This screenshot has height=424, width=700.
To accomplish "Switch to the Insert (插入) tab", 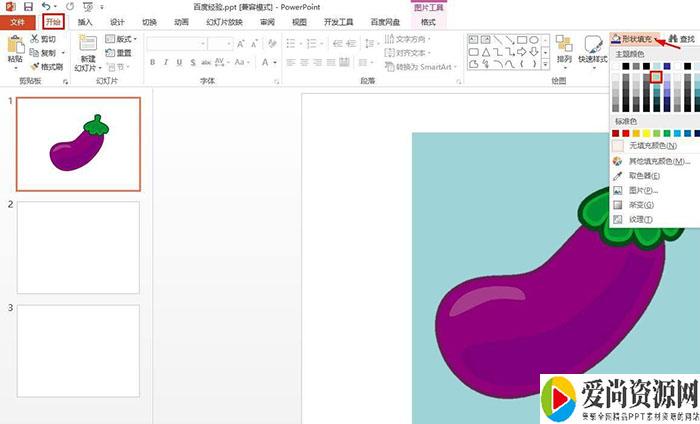I will click(86, 21).
